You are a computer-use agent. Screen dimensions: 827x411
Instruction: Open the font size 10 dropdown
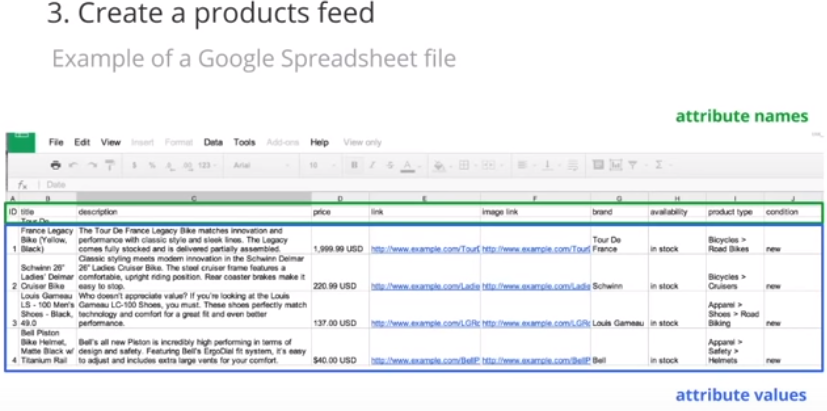tap(320, 165)
